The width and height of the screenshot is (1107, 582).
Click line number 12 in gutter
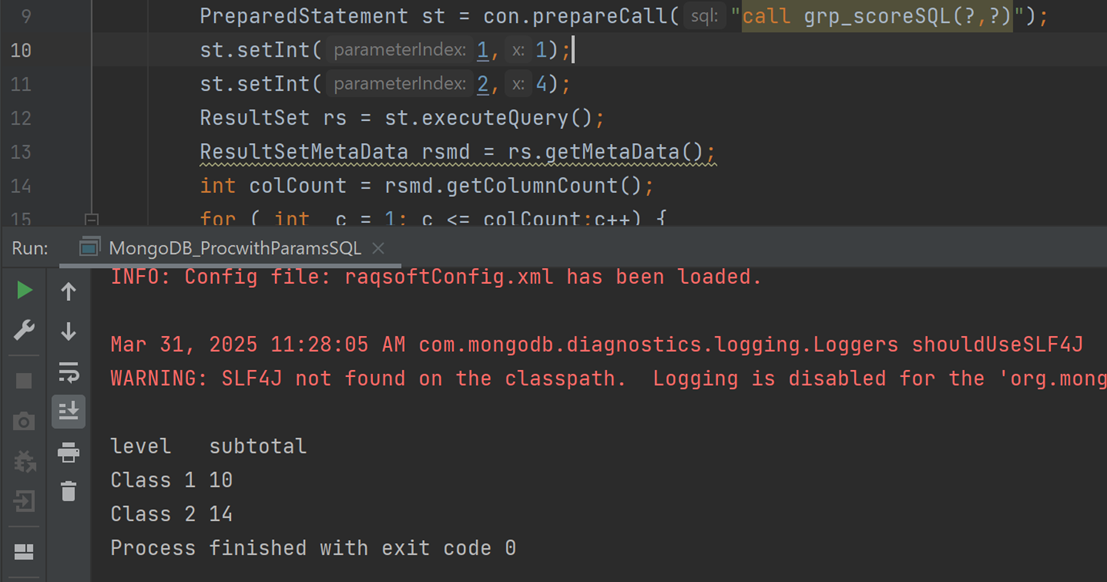pos(21,118)
